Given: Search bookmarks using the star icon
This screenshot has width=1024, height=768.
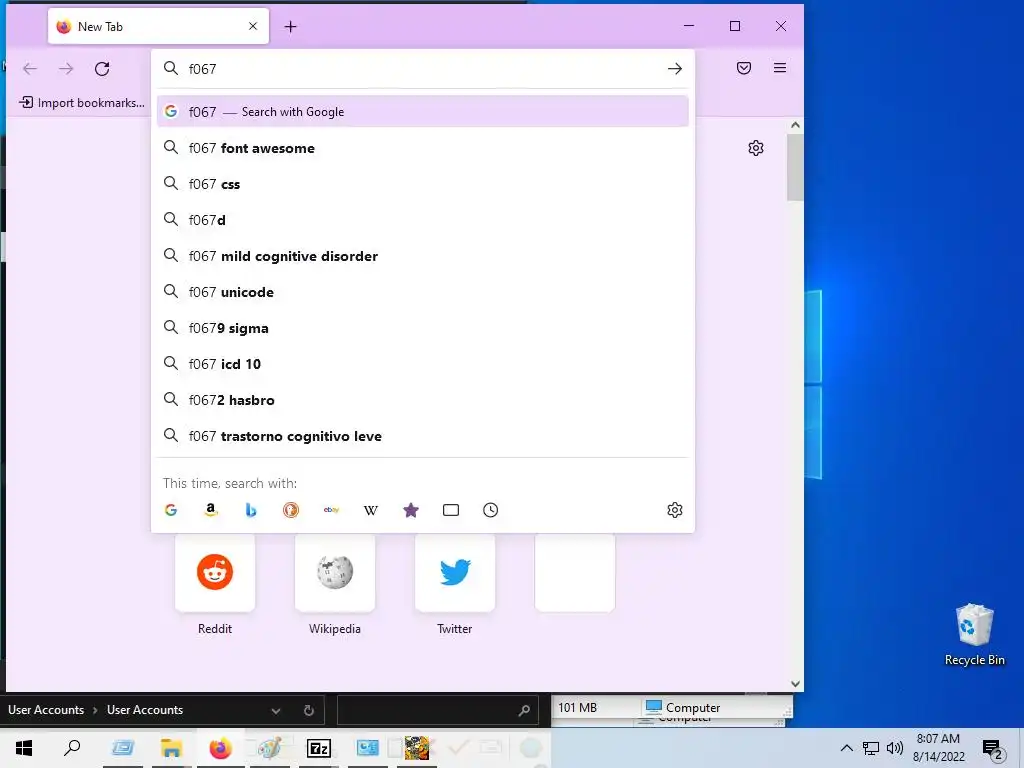Looking at the screenshot, I should [411, 510].
